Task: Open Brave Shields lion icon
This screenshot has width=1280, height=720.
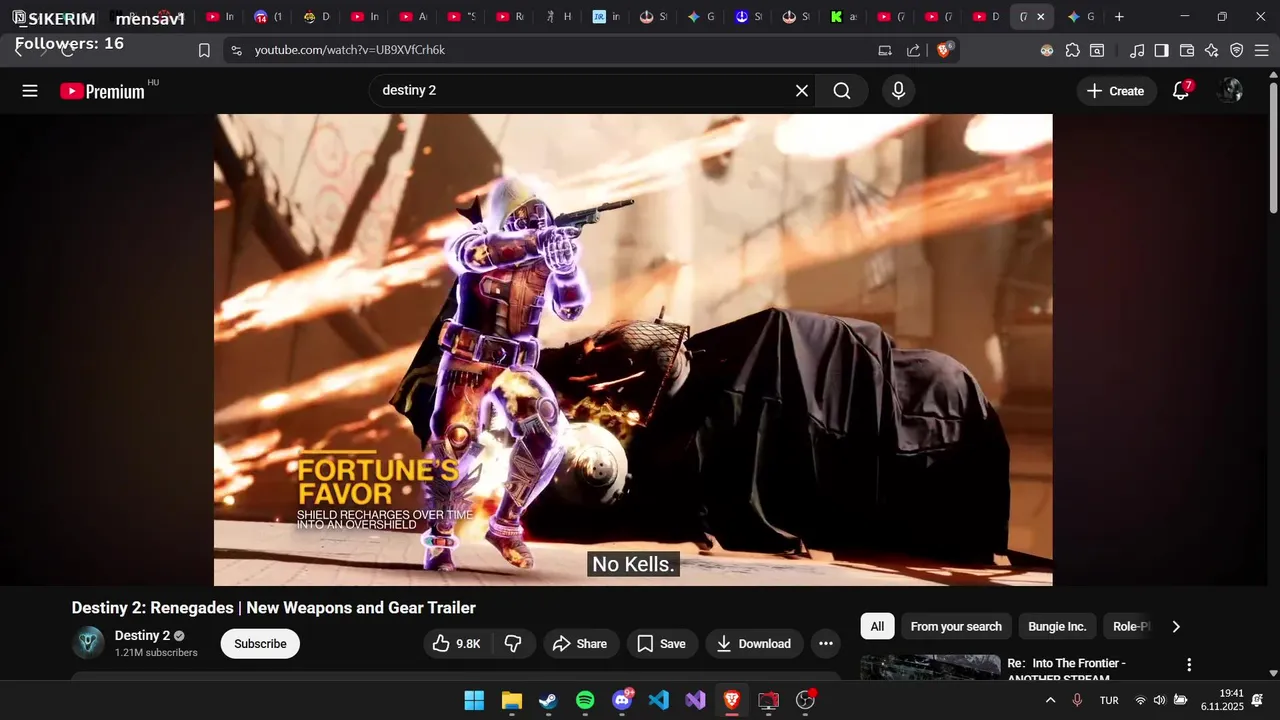Action: coord(944,50)
